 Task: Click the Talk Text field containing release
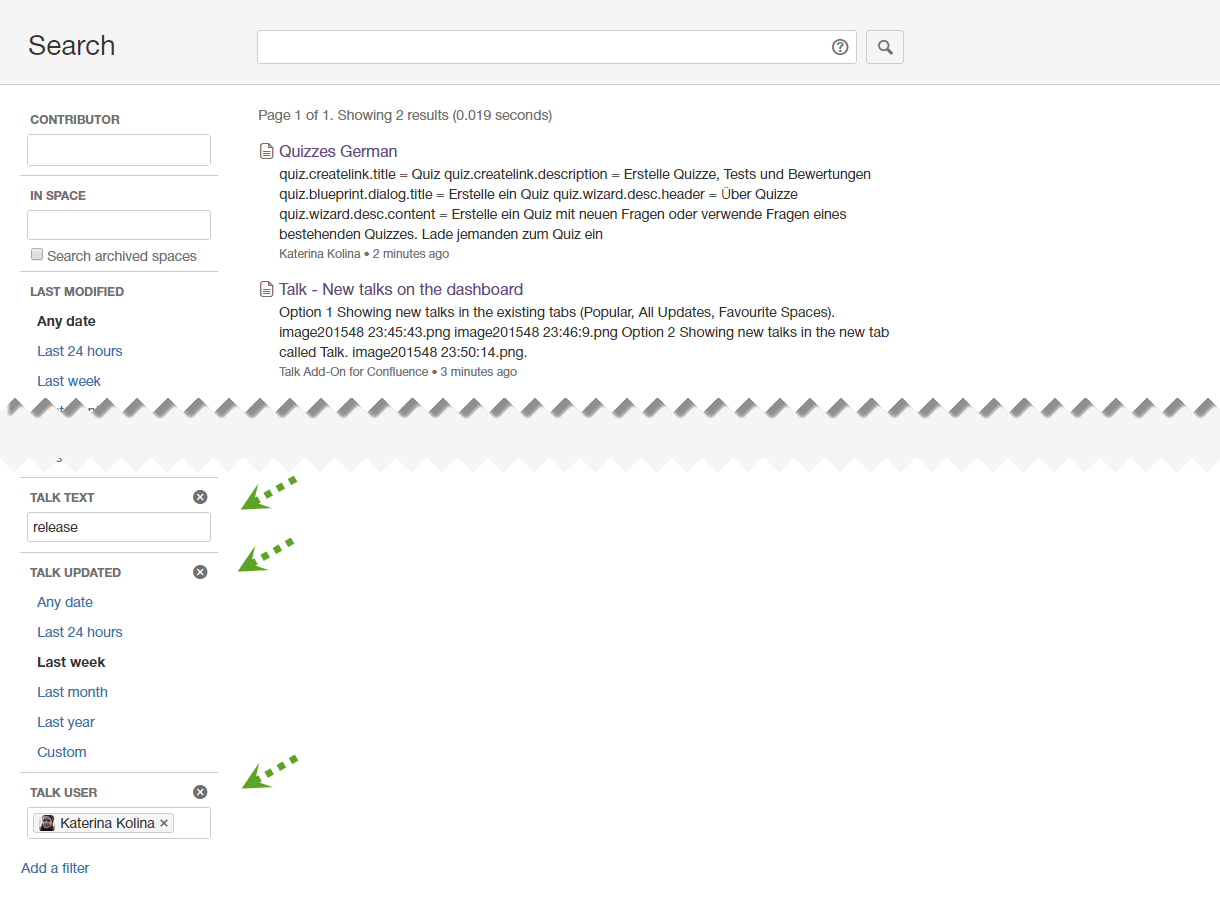tap(119, 527)
